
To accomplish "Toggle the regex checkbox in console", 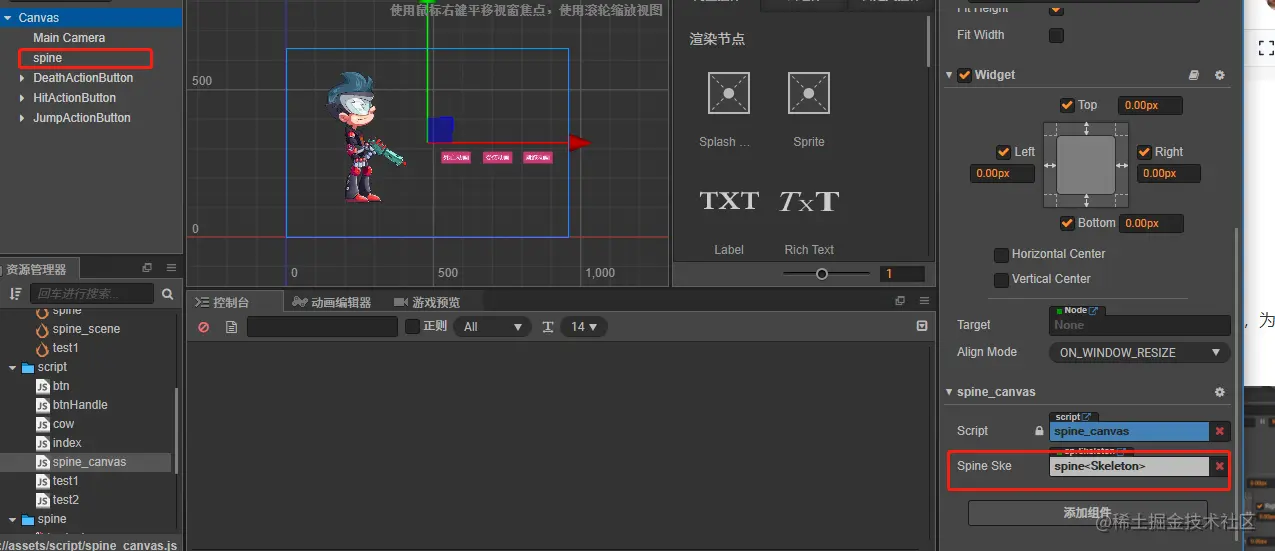I will (412, 326).
